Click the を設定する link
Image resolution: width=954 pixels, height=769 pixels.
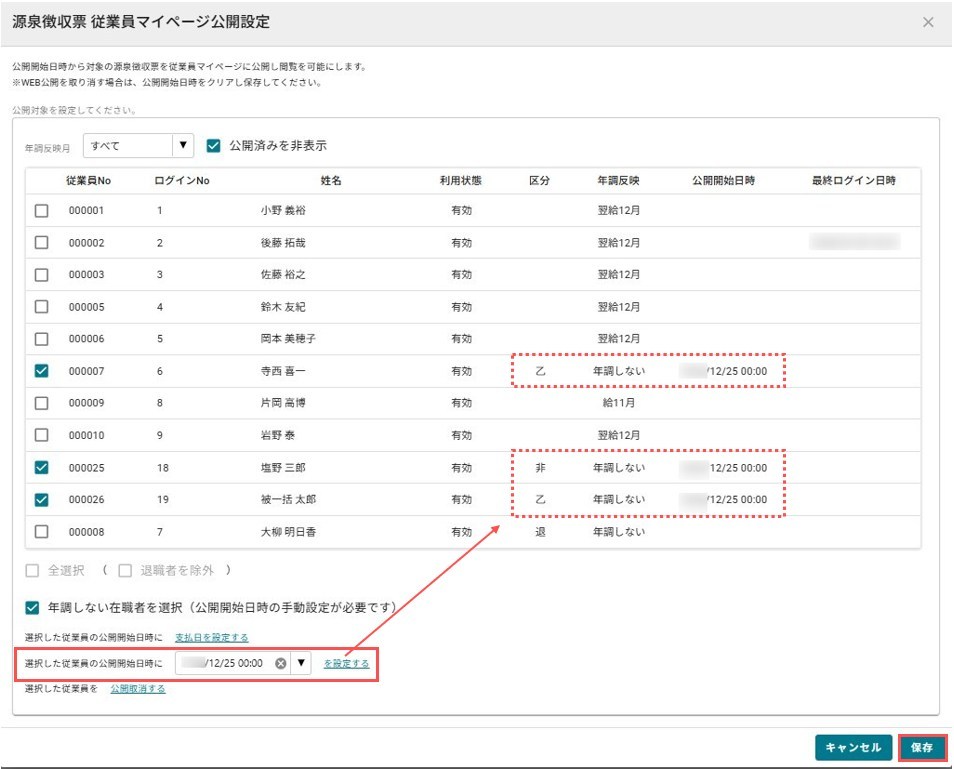346,663
